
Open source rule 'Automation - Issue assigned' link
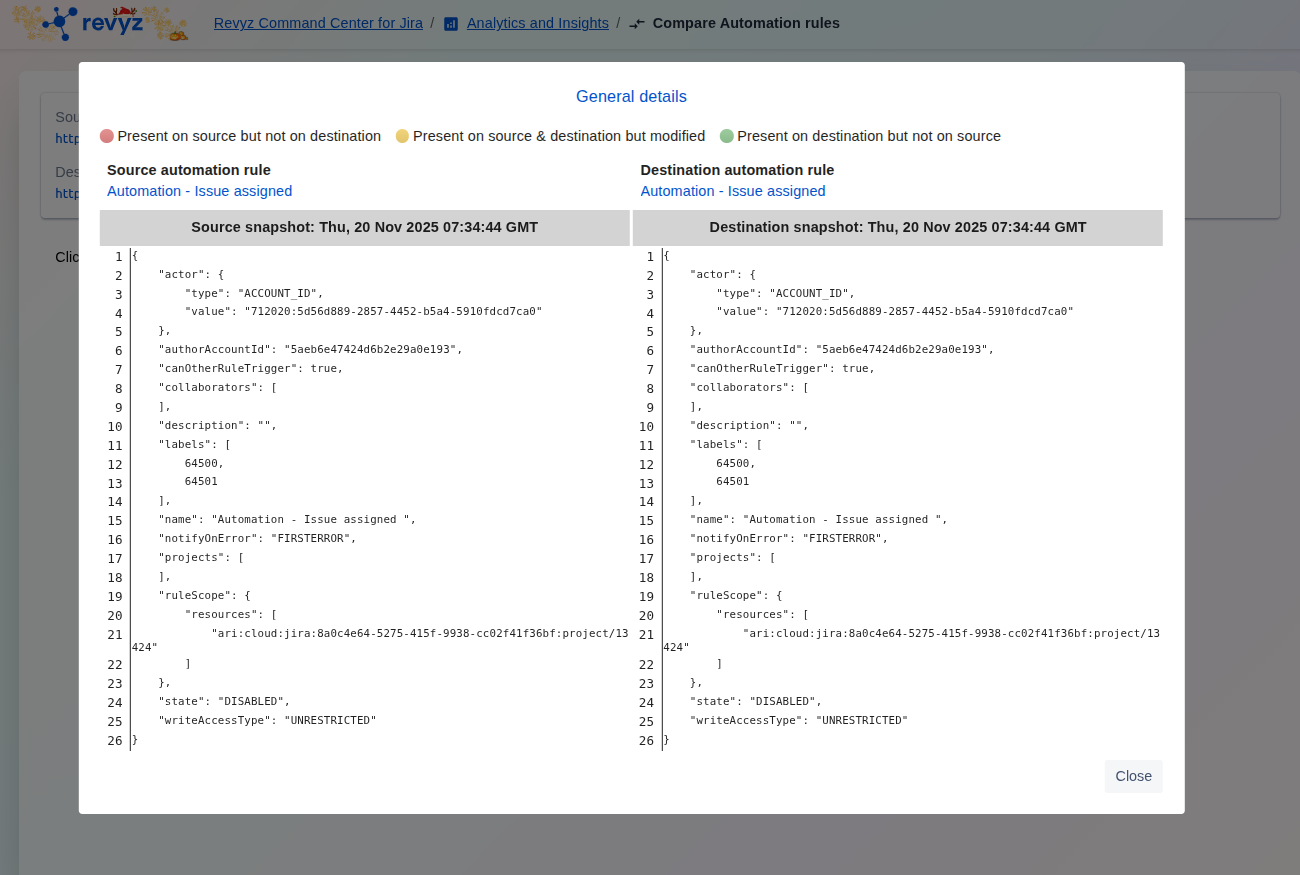[200, 191]
